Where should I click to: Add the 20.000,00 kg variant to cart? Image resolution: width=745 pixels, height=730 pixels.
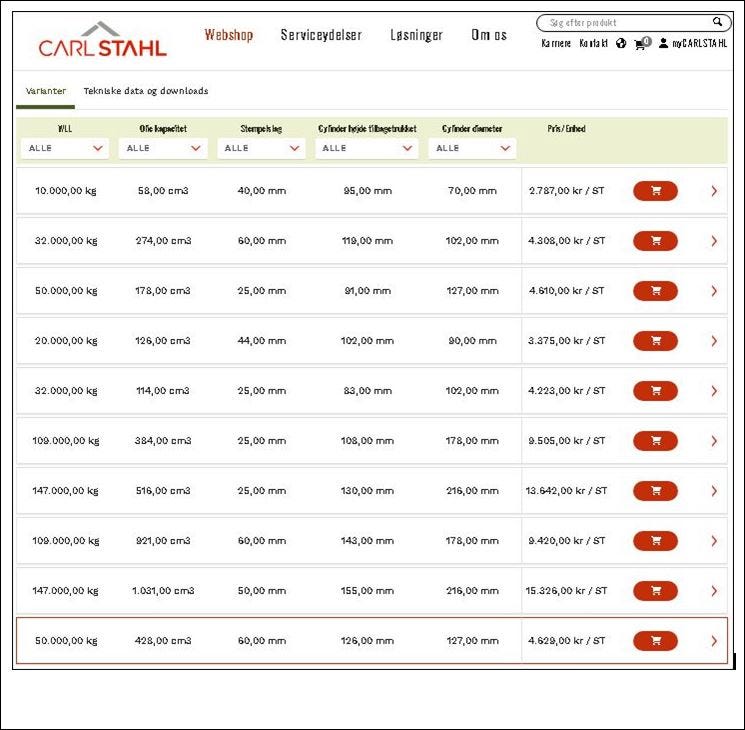655,341
